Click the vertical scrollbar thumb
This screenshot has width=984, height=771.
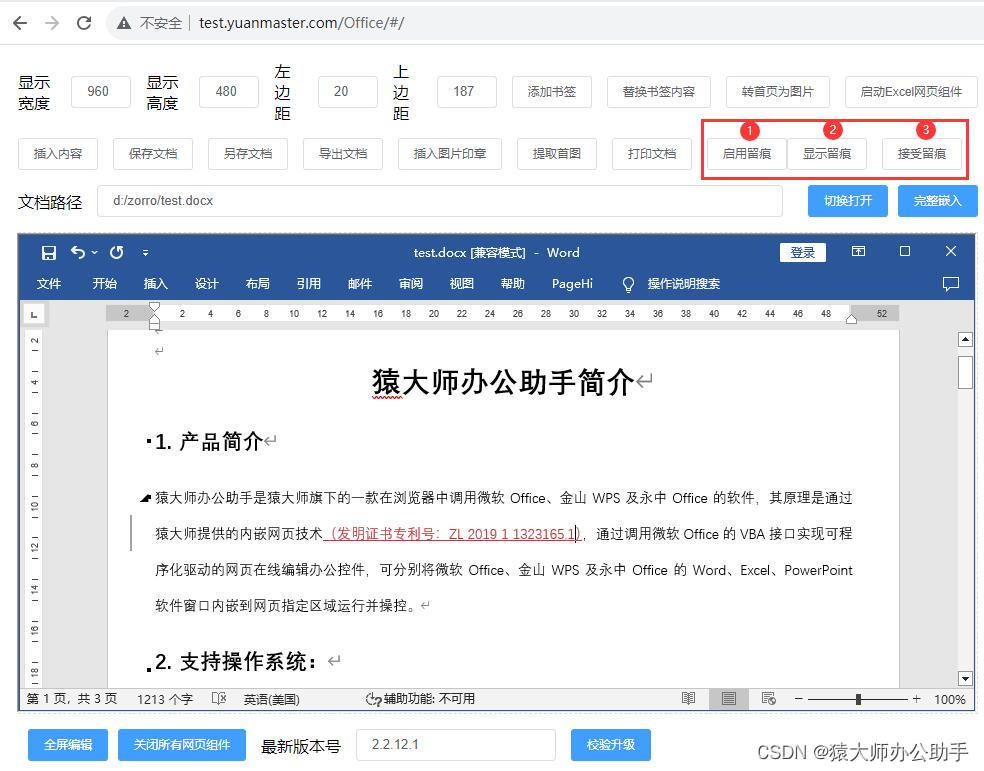tap(965, 372)
